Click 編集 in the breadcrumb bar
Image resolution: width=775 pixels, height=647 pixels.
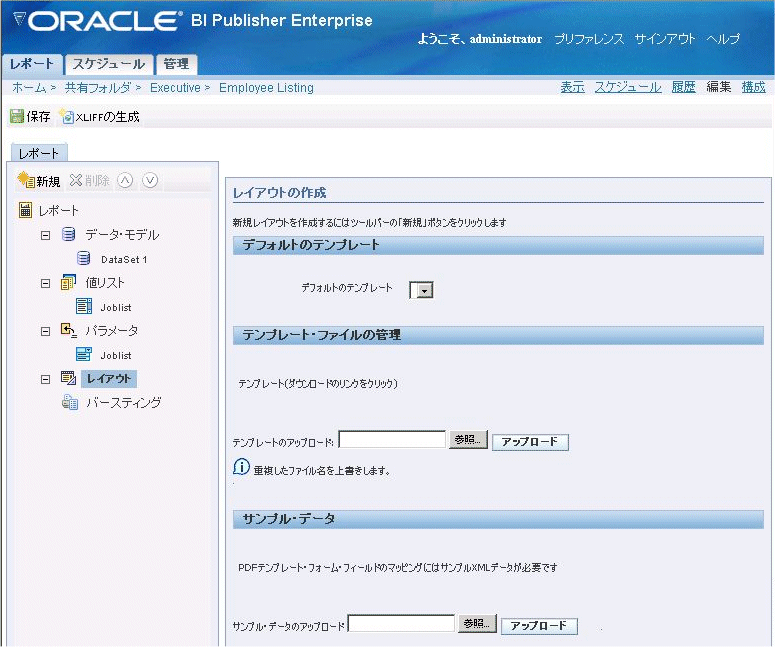click(x=719, y=87)
